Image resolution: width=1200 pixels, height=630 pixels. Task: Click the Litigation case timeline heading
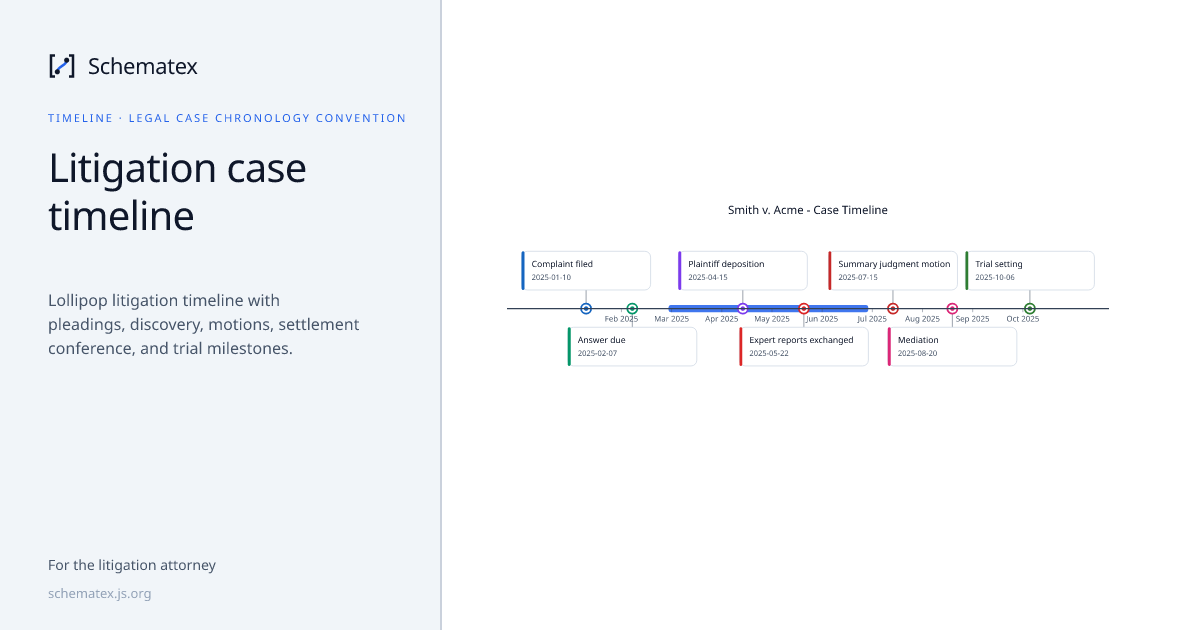click(178, 191)
